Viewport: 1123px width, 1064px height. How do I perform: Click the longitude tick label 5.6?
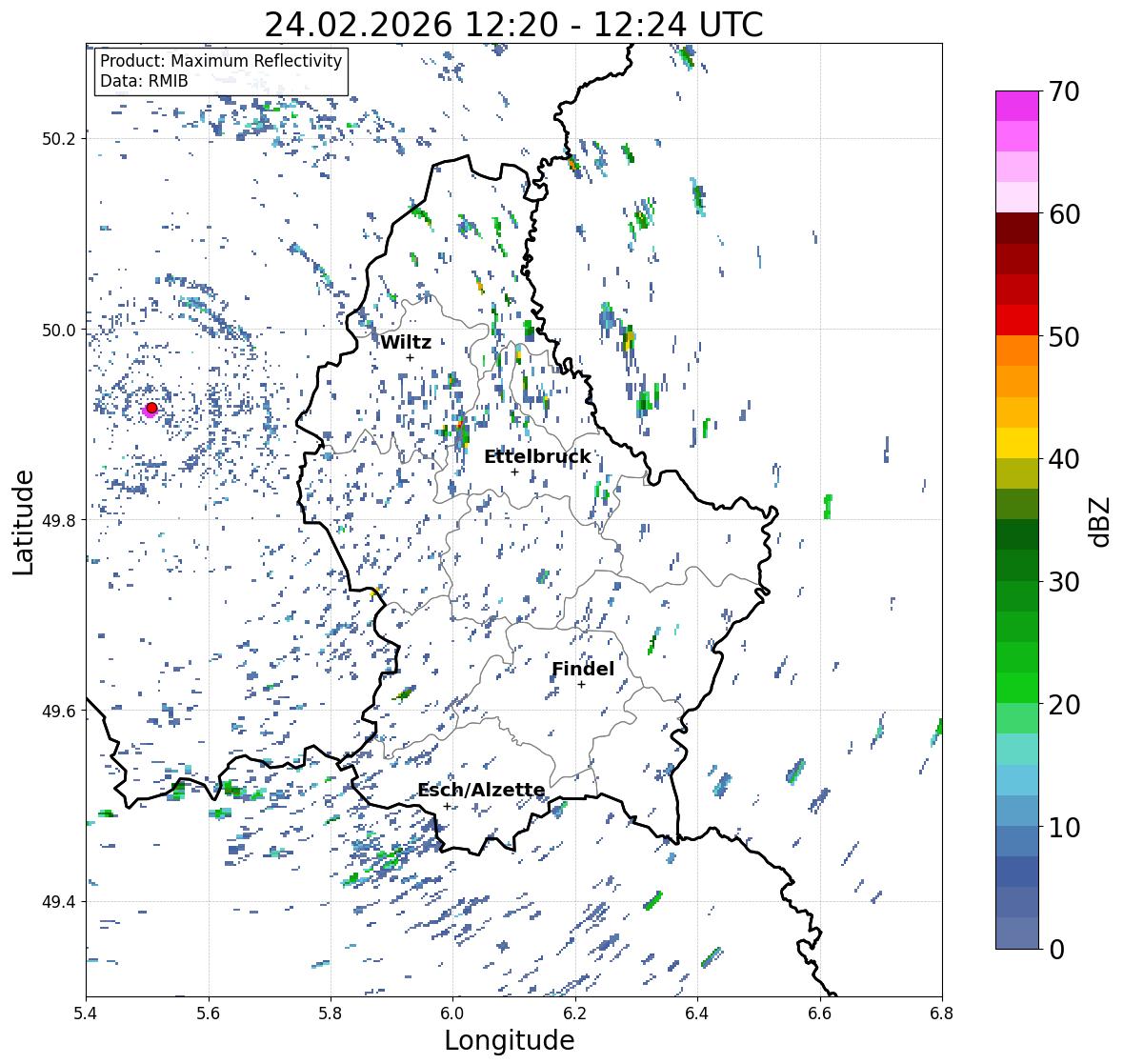tap(209, 1014)
